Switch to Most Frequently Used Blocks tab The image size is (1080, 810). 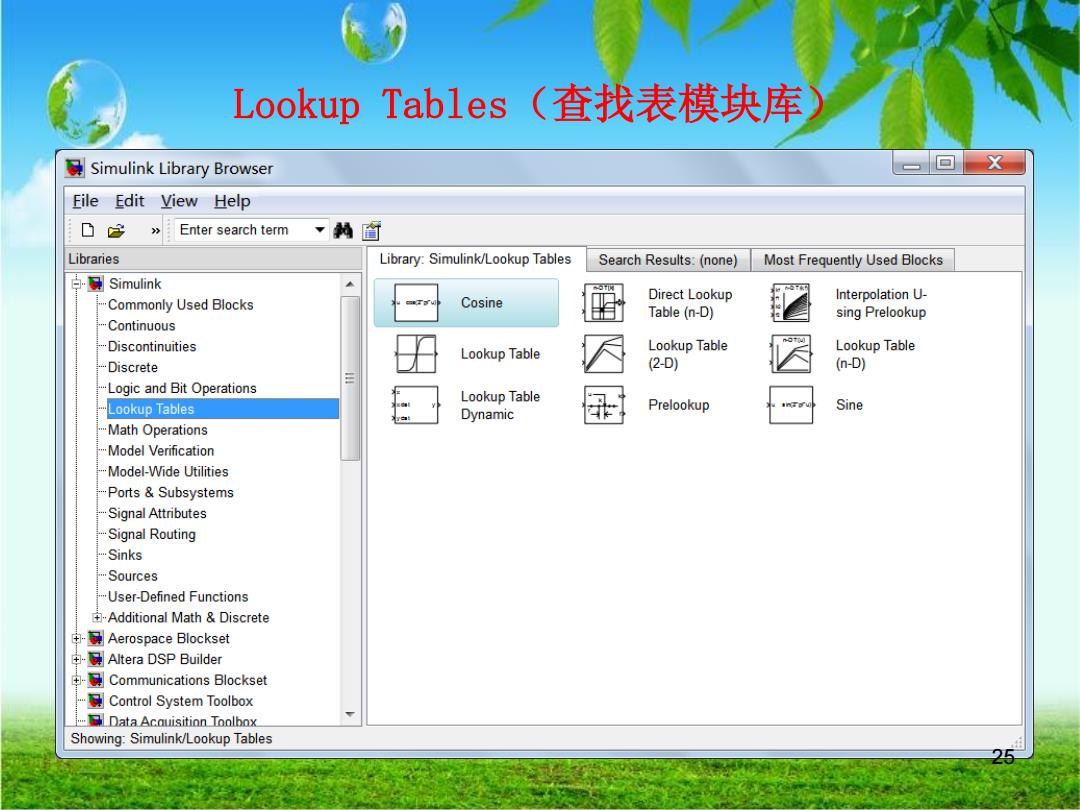click(853, 260)
